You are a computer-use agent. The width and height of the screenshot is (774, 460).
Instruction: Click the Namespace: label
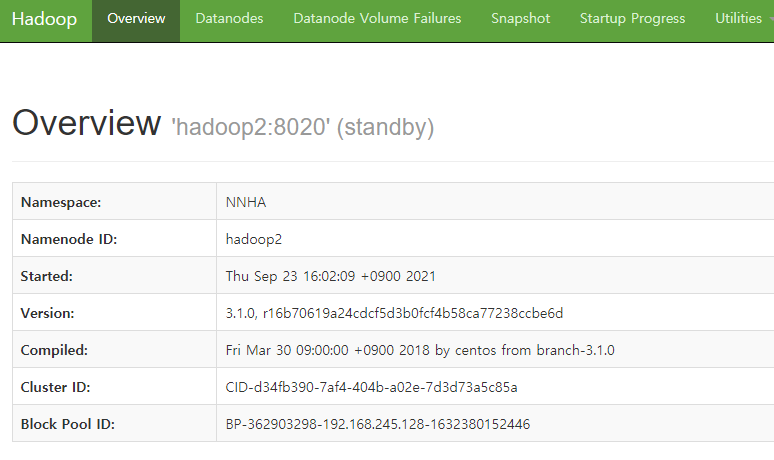61,202
